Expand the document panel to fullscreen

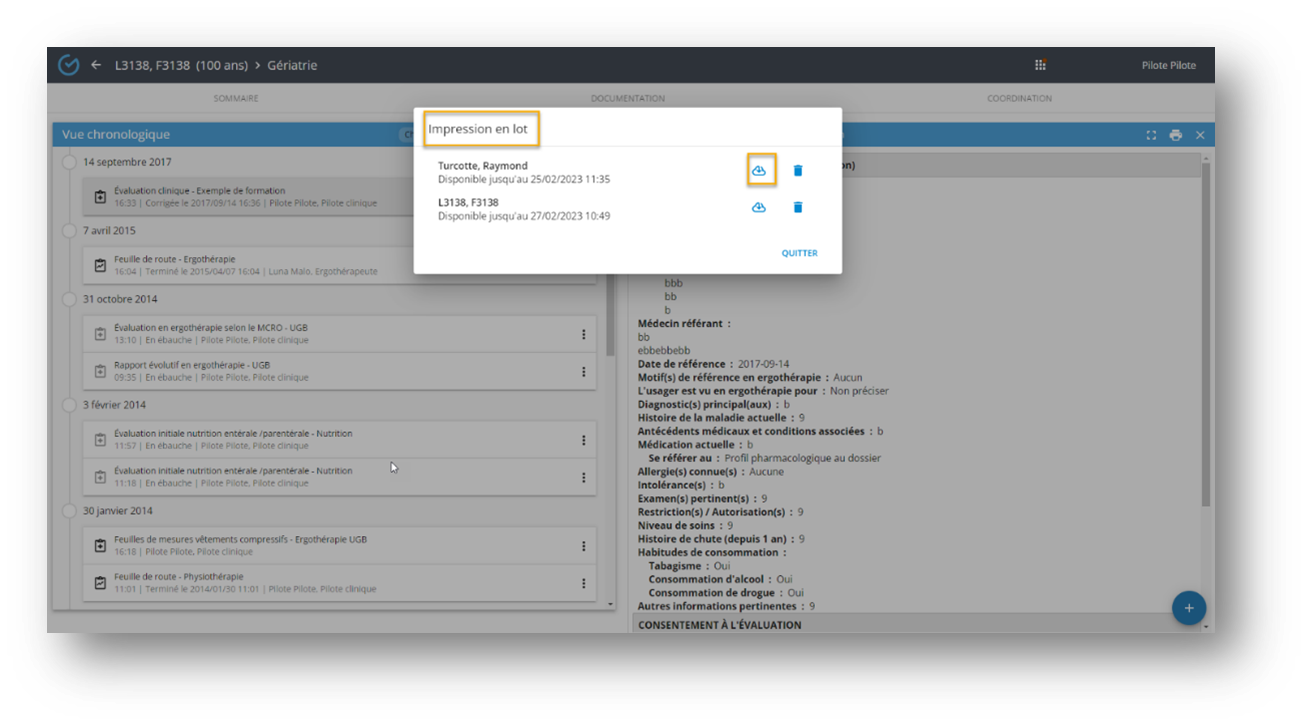pos(1151,135)
